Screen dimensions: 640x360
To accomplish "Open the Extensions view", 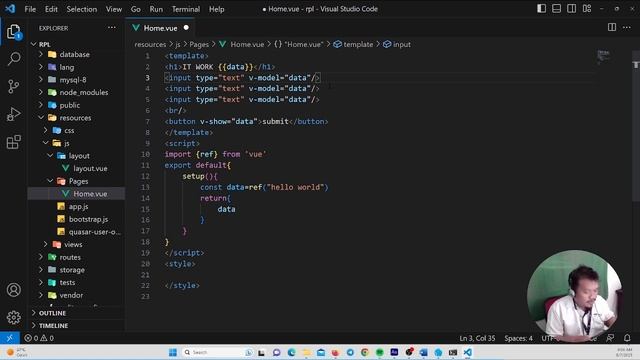I will pos(13,142).
